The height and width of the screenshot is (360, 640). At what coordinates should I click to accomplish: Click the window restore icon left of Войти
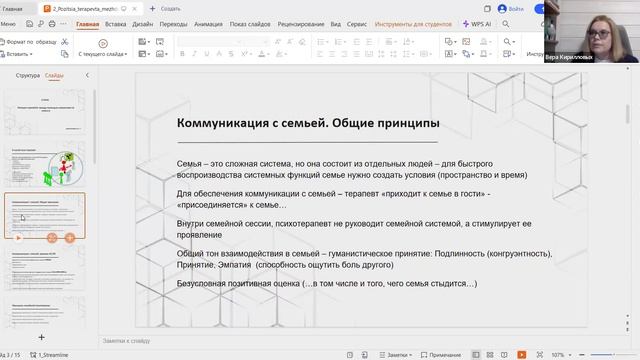click(487, 9)
